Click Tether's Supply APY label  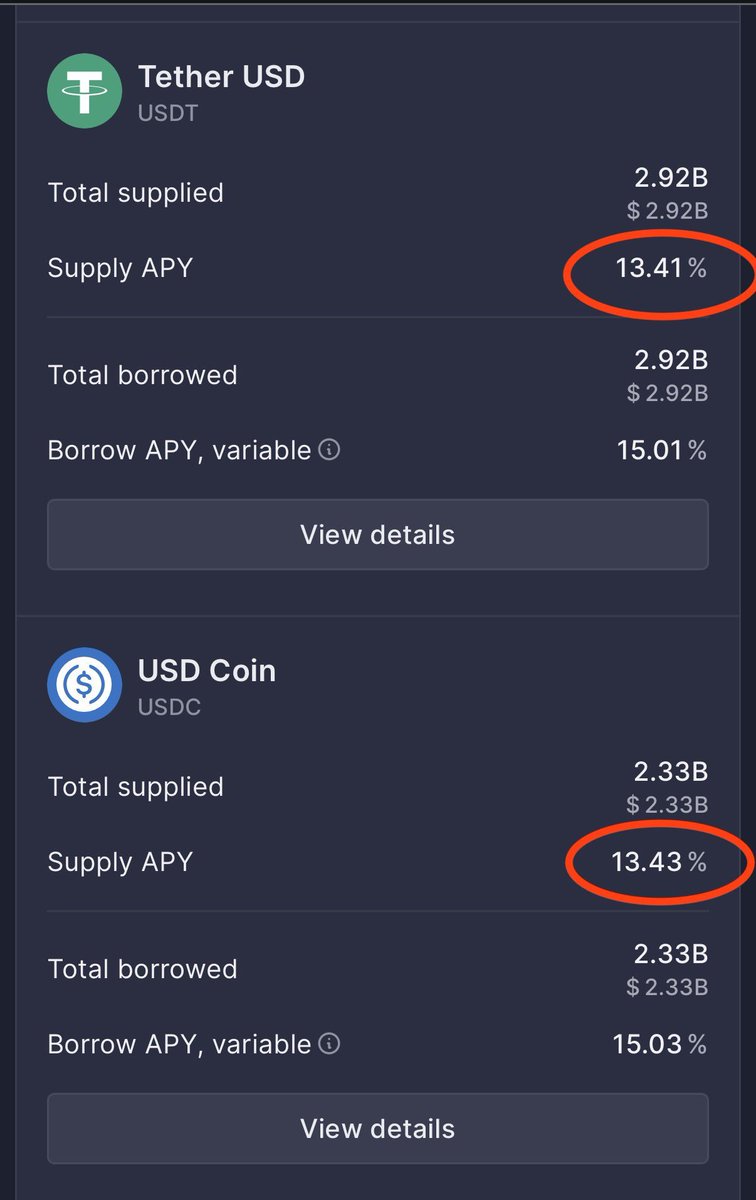120,268
